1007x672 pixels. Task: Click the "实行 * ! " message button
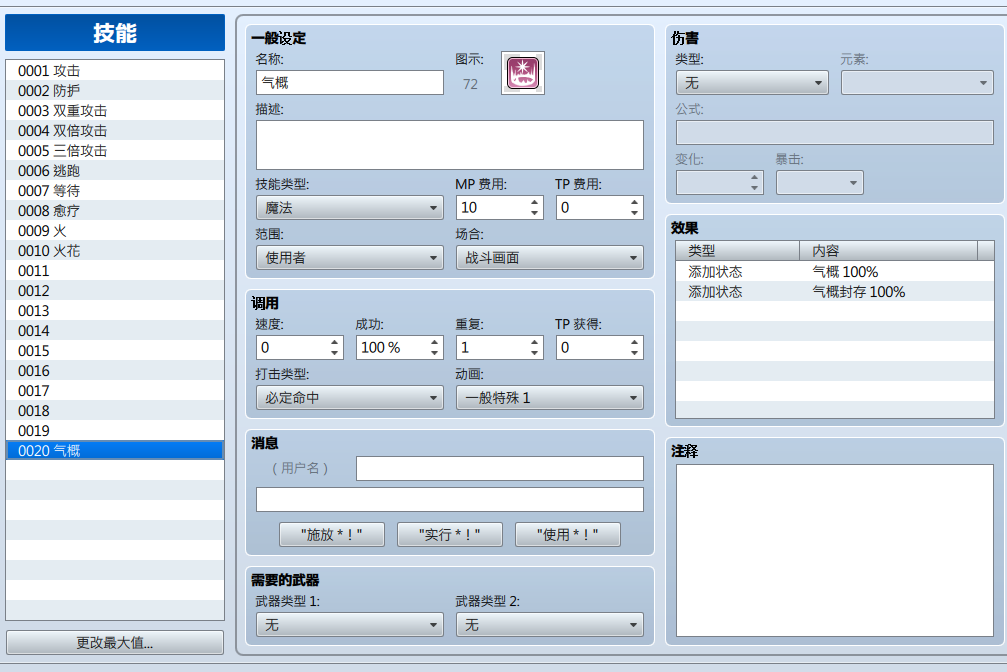pyautogui.click(x=450, y=535)
